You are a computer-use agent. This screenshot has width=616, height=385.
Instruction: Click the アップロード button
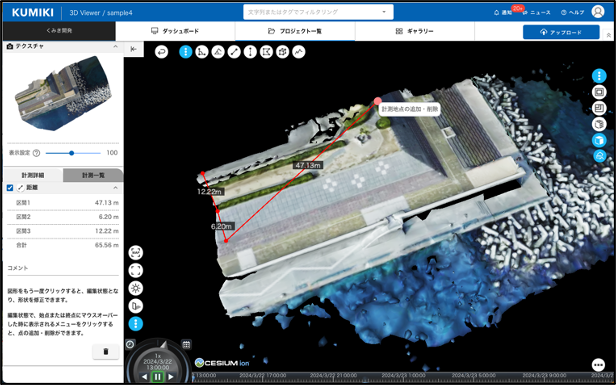click(x=561, y=32)
